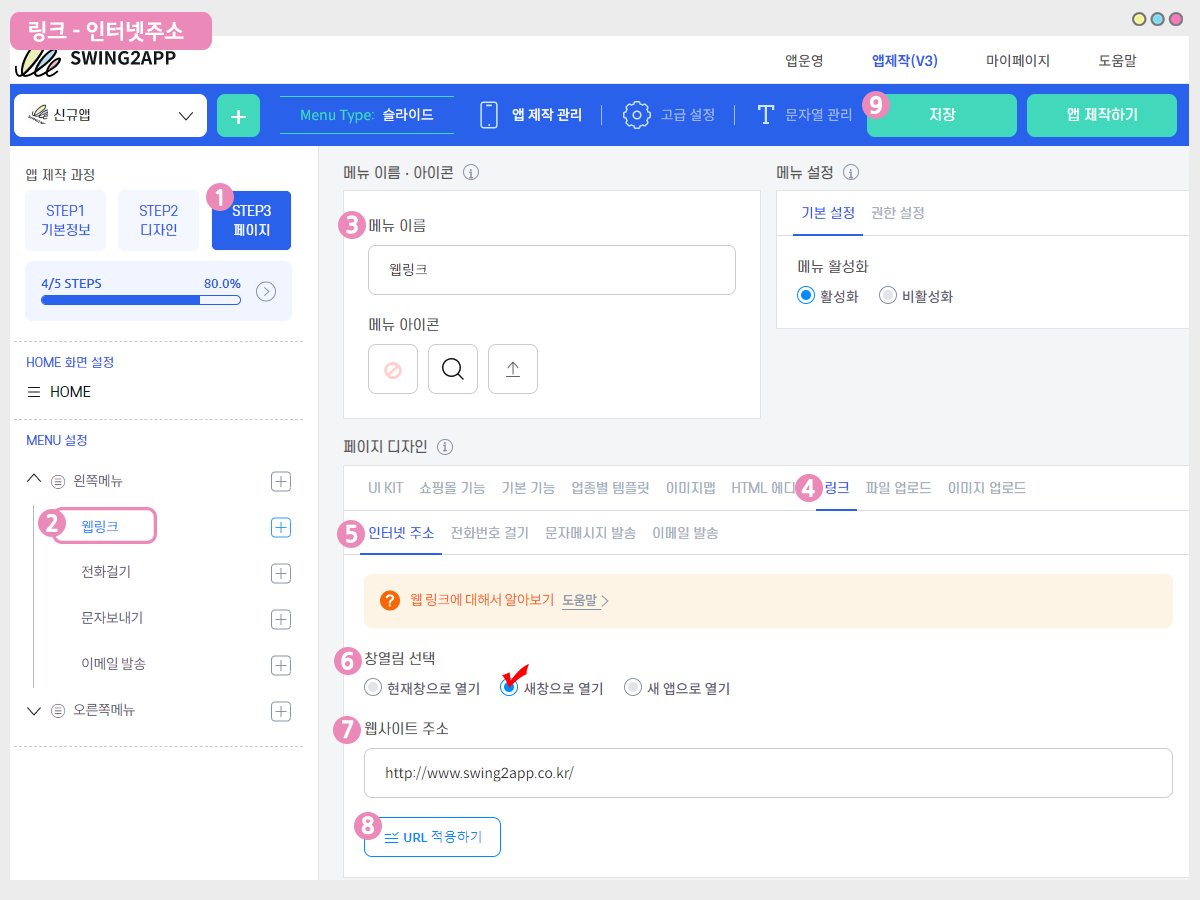Open the 권한 설정 tab
The height and width of the screenshot is (900, 1200).
[x=897, y=213]
